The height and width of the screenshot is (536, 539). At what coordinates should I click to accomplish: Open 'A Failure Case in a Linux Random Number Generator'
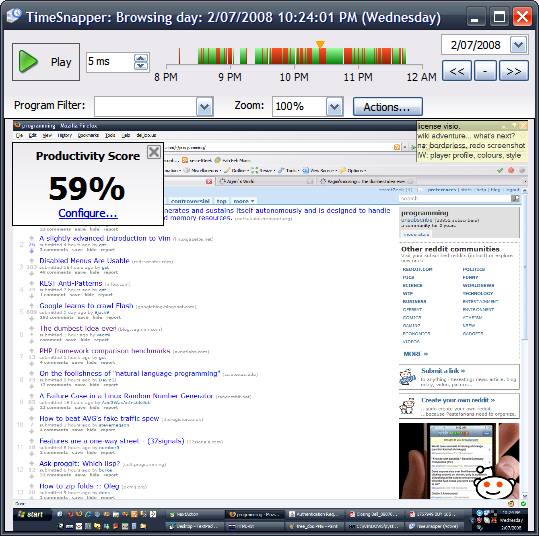coord(126,396)
